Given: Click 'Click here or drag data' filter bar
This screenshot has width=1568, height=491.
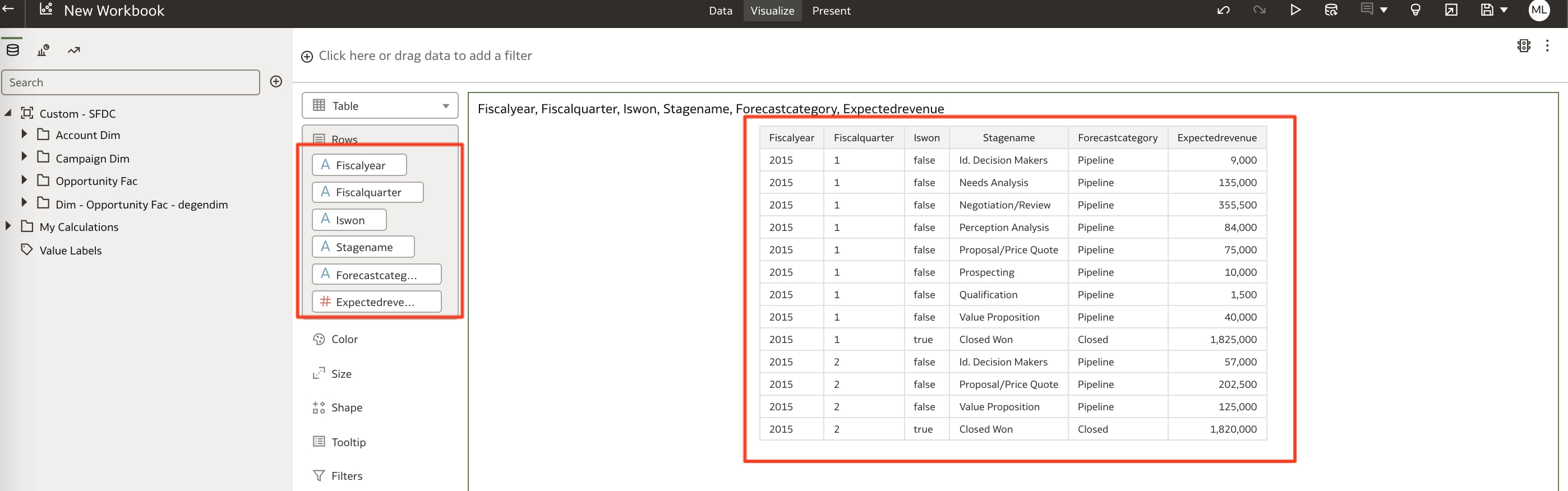Looking at the screenshot, I should [x=425, y=55].
